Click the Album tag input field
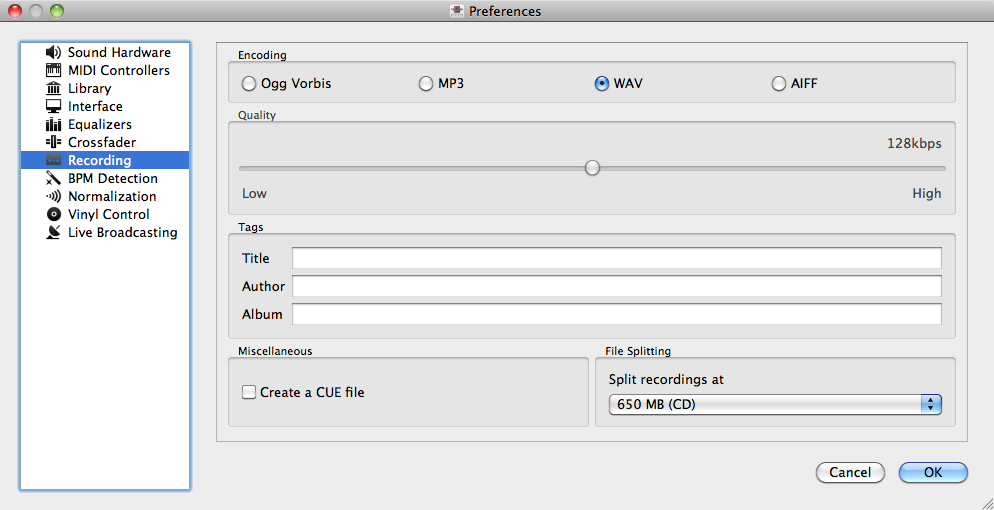Viewport: 994px width, 510px height. 616,315
